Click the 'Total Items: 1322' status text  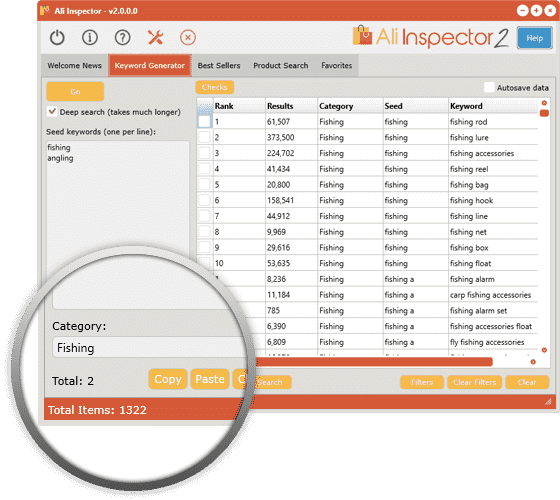97,410
